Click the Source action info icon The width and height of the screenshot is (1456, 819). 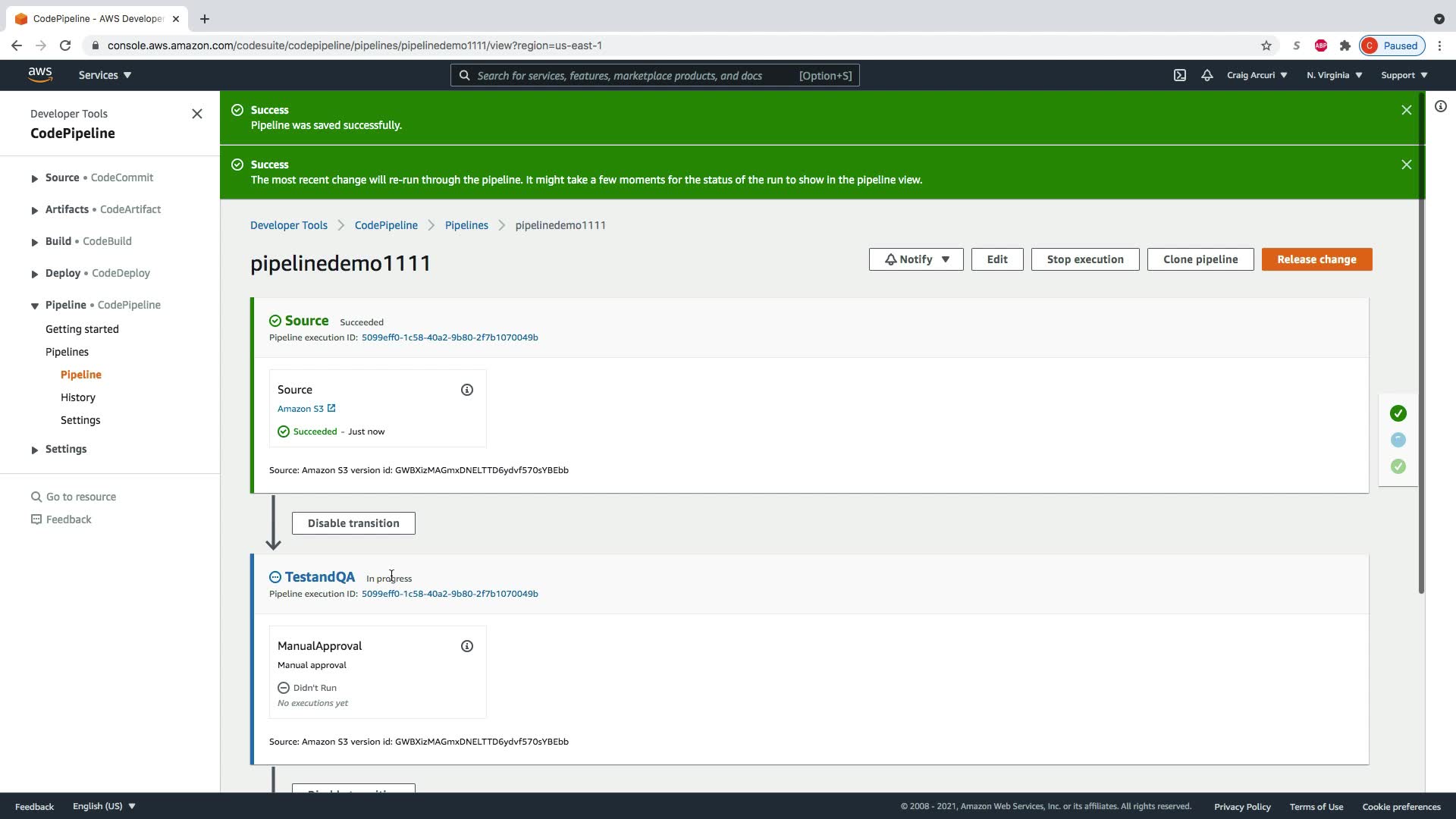click(467, 390)
